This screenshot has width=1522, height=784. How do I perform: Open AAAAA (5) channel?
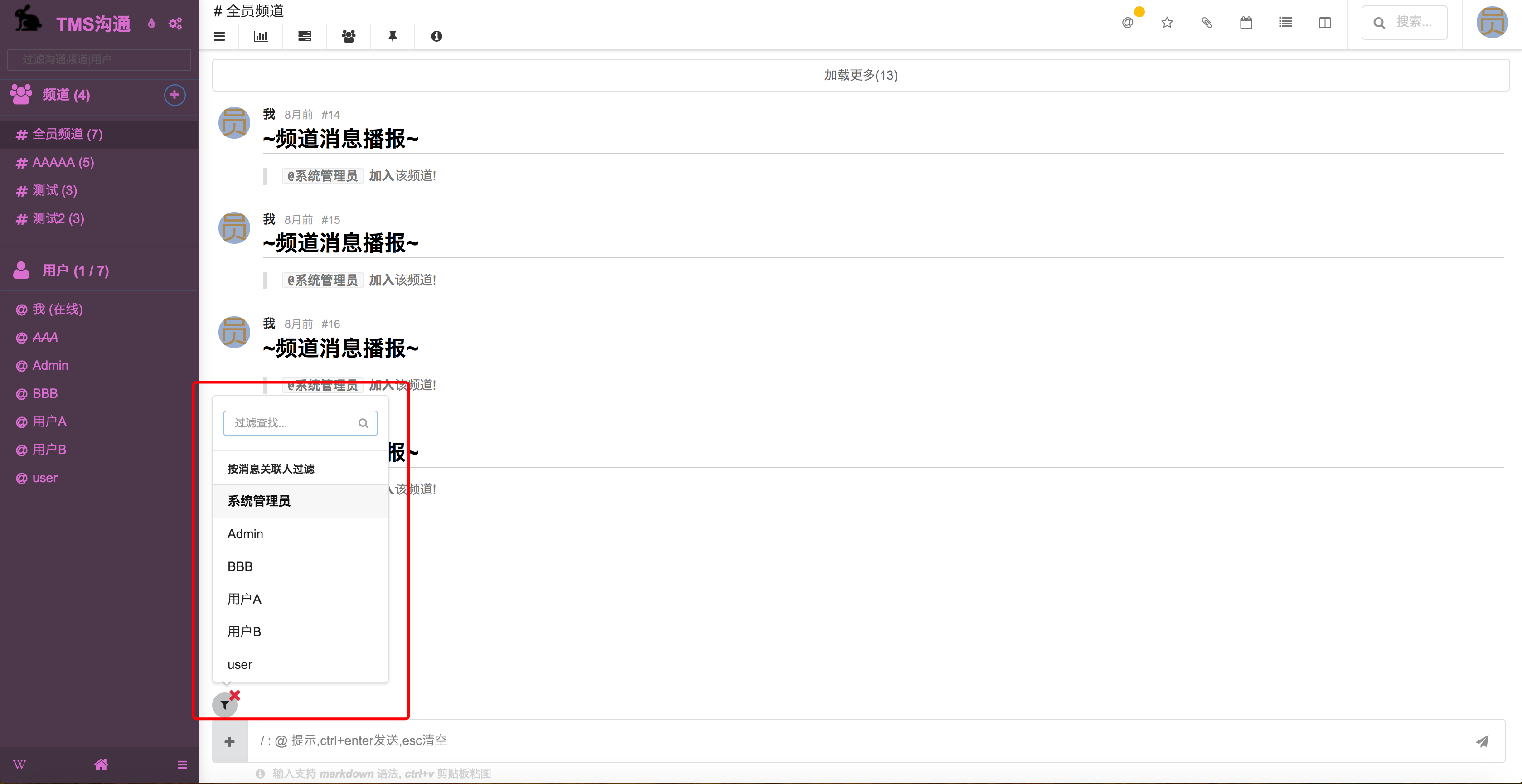point(99,163)
